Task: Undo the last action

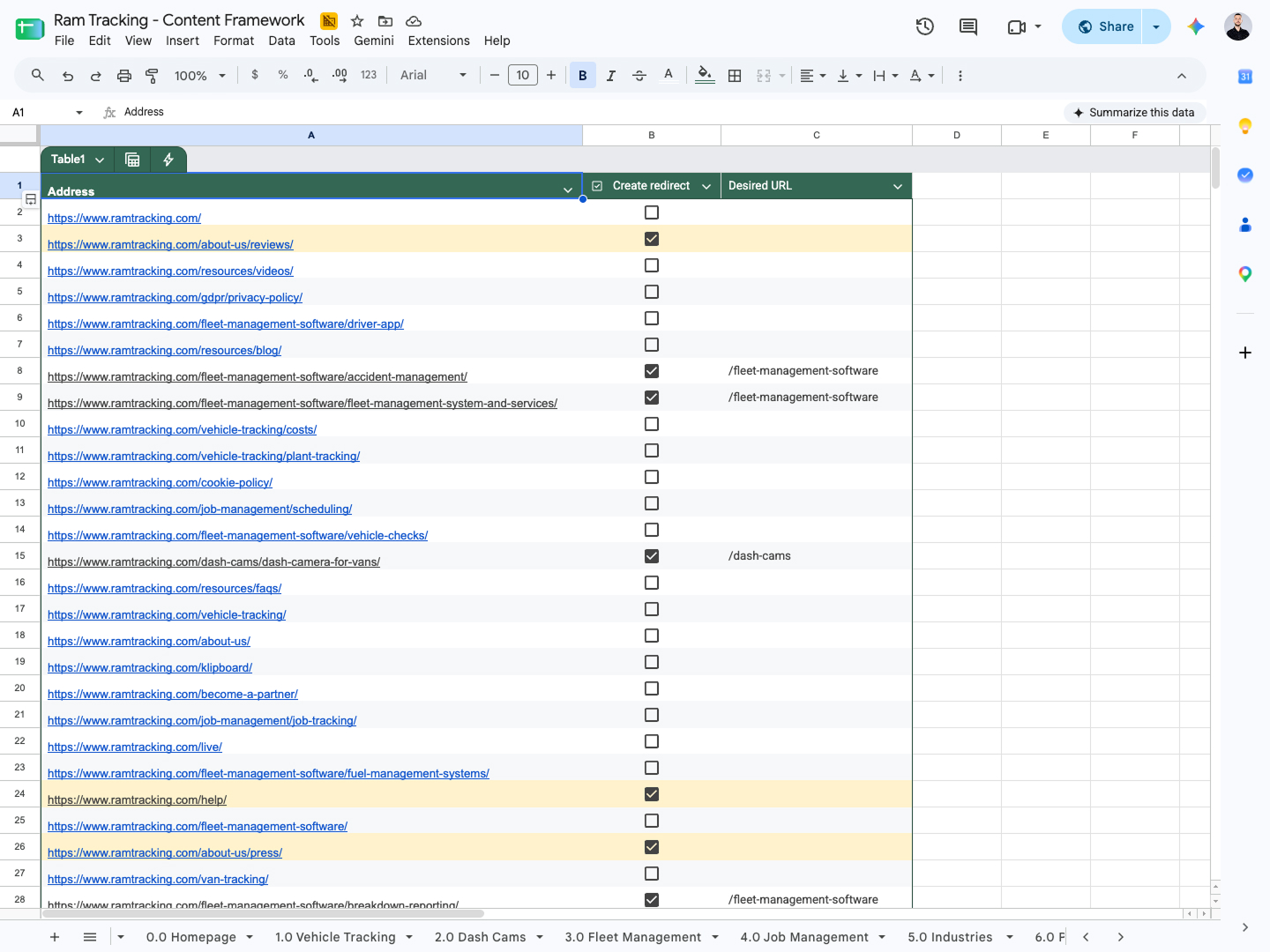Action: coord(68,76)
